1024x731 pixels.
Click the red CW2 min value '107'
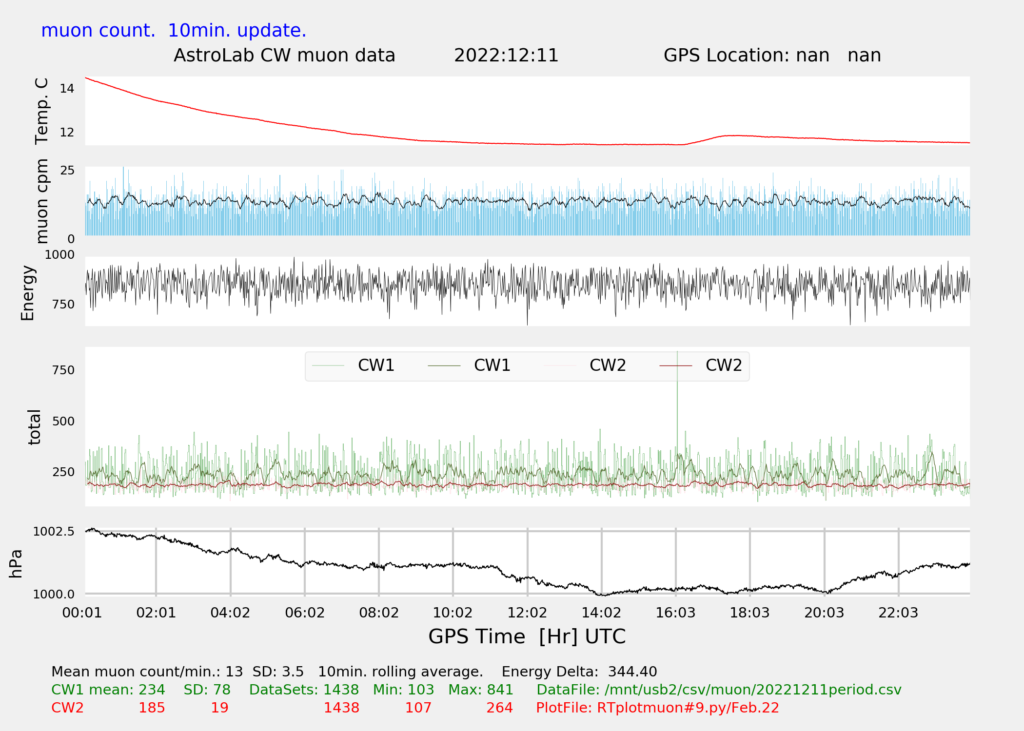click(x=418, y=708)
